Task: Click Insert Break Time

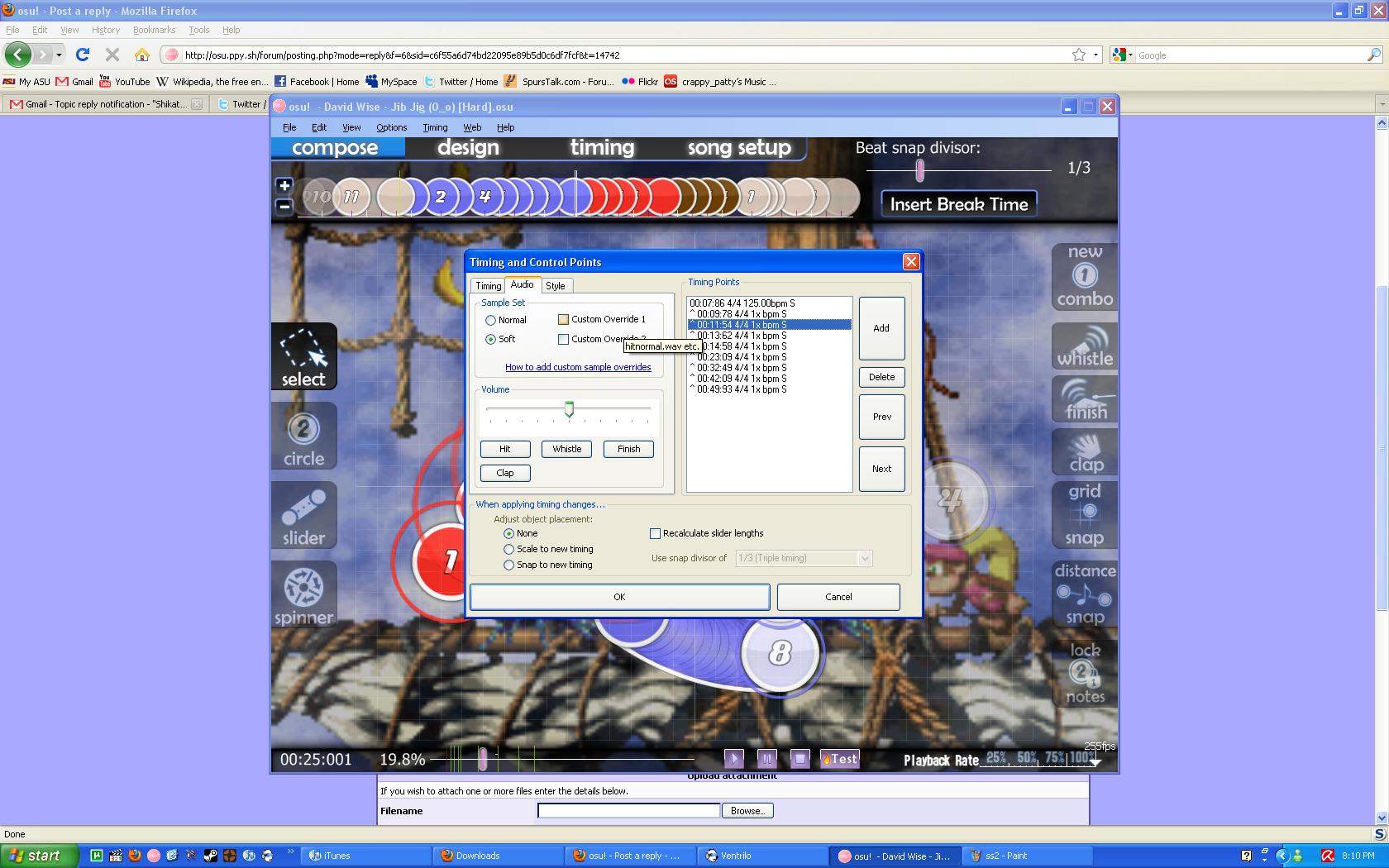Action: click(x=958, y=204)
